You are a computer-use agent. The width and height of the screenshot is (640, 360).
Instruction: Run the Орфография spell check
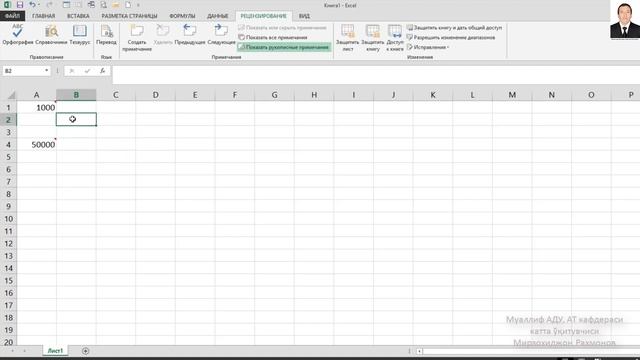[18, 34]
